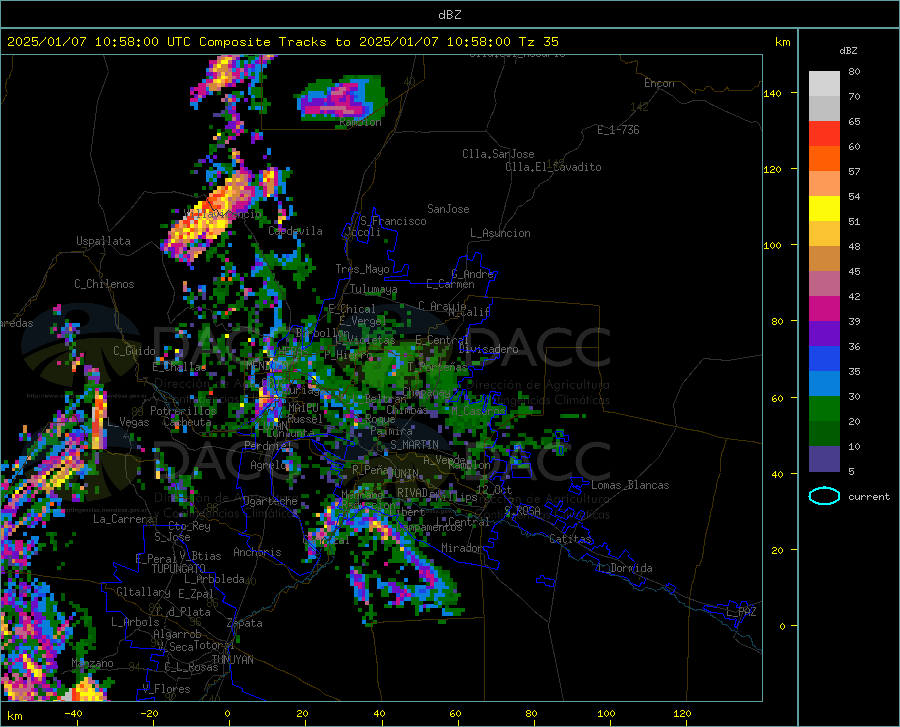Click the C_Chilenos place label
Screen dimensions: 900x727
104,284
